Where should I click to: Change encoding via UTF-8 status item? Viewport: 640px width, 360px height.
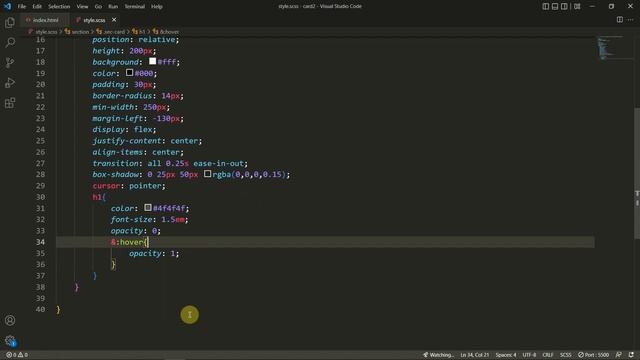click(529, 355)
